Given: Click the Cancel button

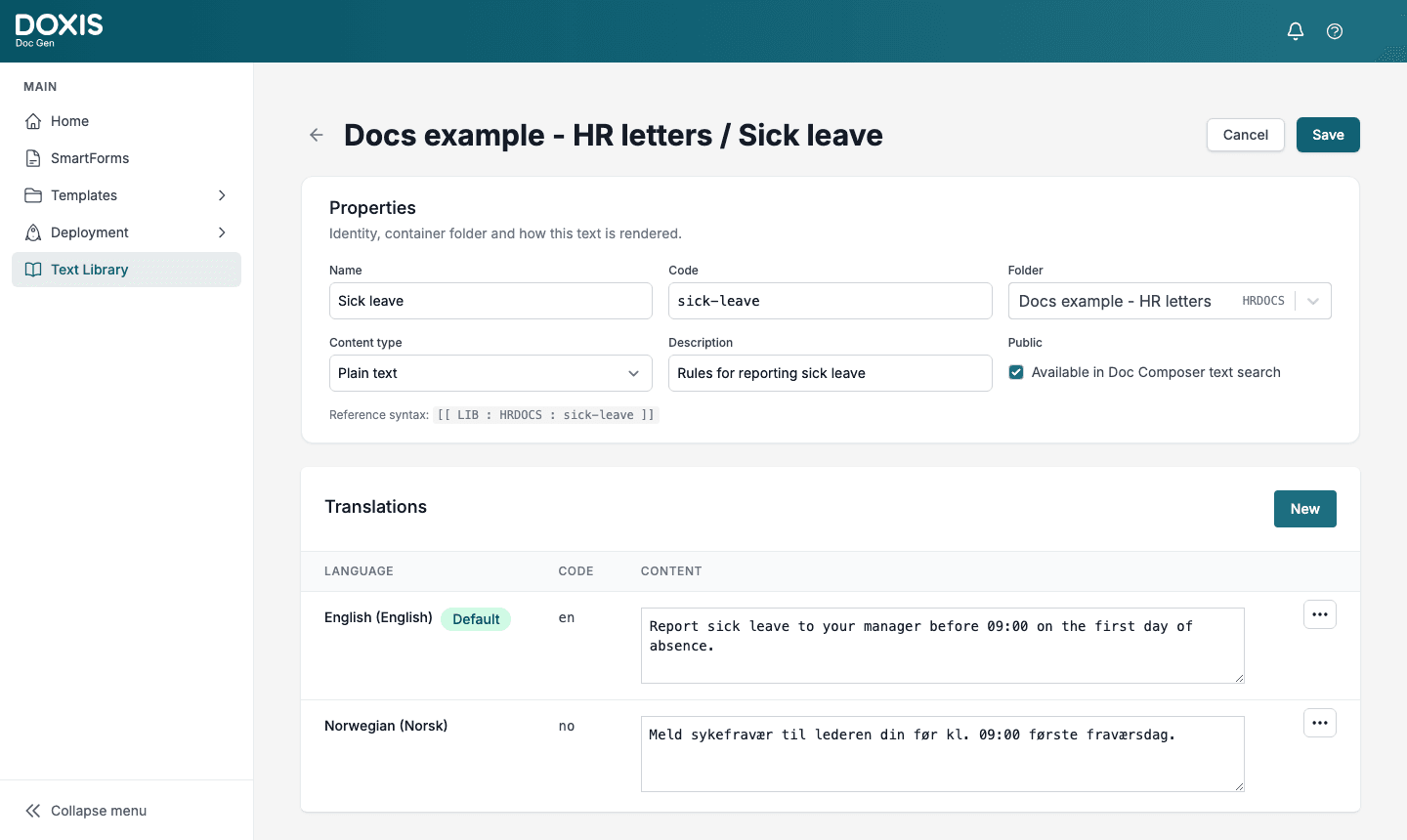Looking at the screenshot, I should (x=1246, y=135).
